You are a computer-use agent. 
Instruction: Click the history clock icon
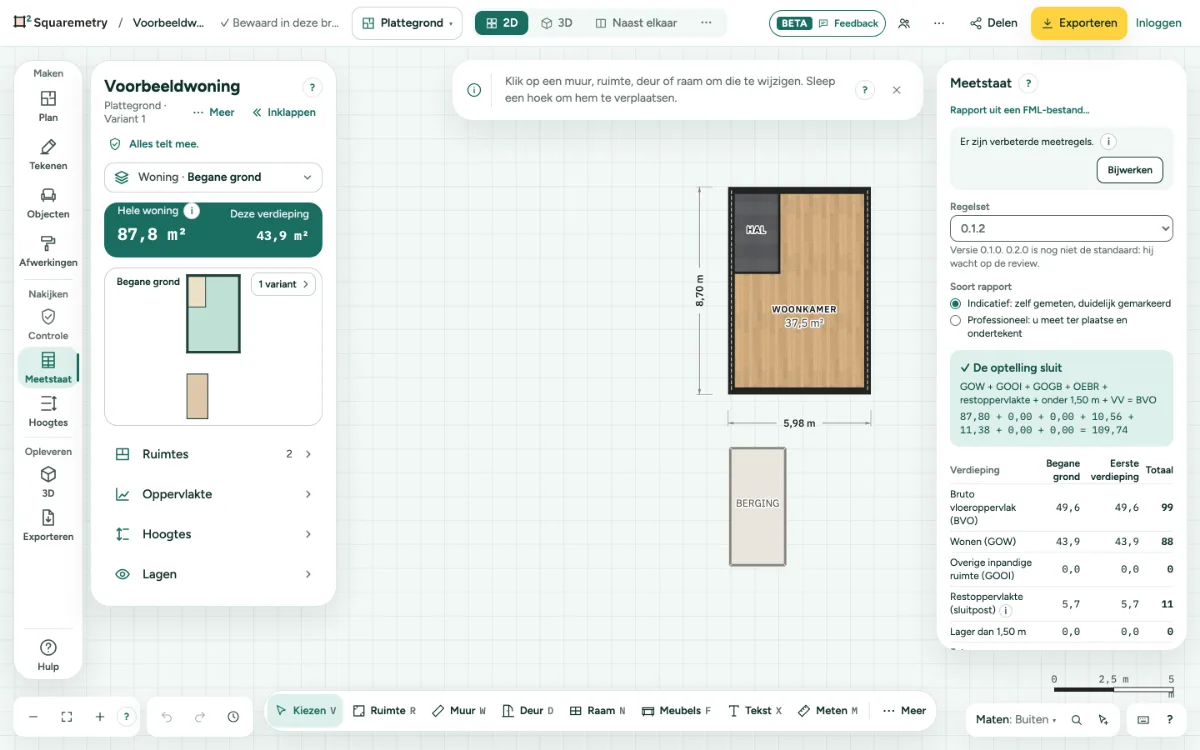[x=233, y=717]
